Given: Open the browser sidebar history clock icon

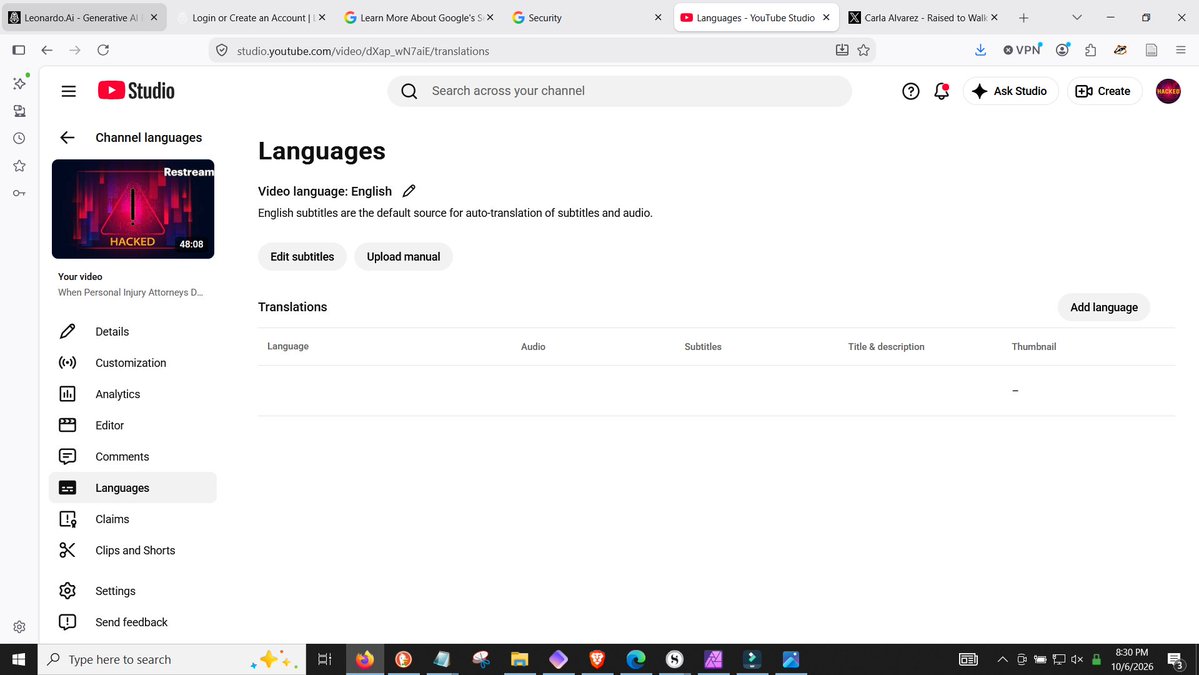Looking at the screenshot, I should 19,138.
